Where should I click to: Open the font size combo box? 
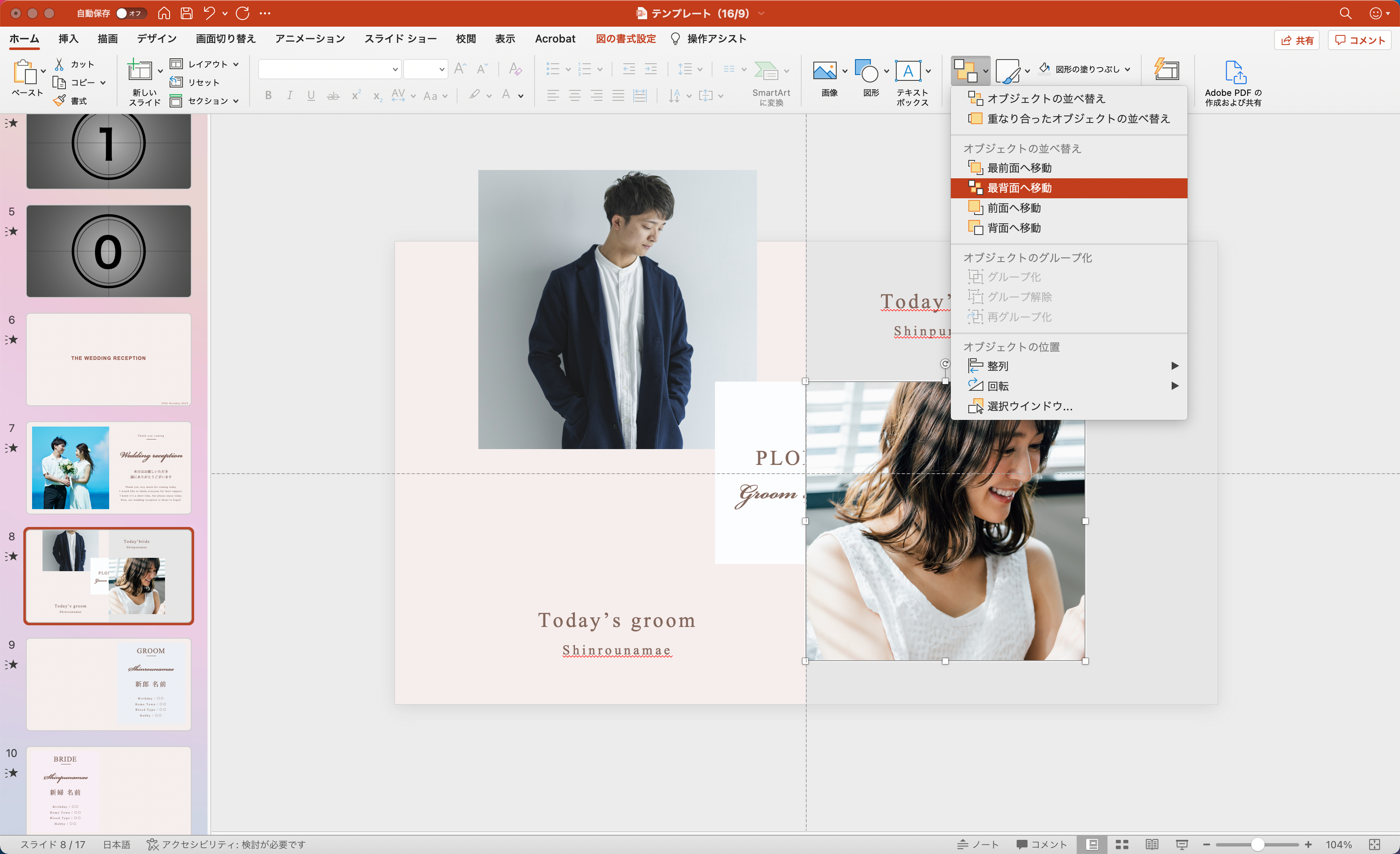click(x=425, y=69)
